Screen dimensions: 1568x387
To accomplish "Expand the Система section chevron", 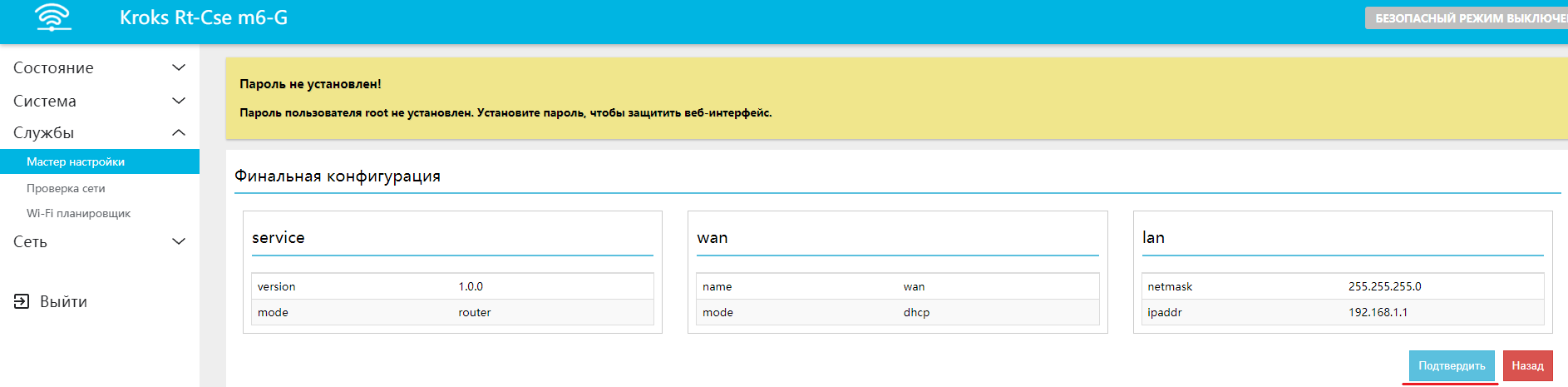I will 178,101.
